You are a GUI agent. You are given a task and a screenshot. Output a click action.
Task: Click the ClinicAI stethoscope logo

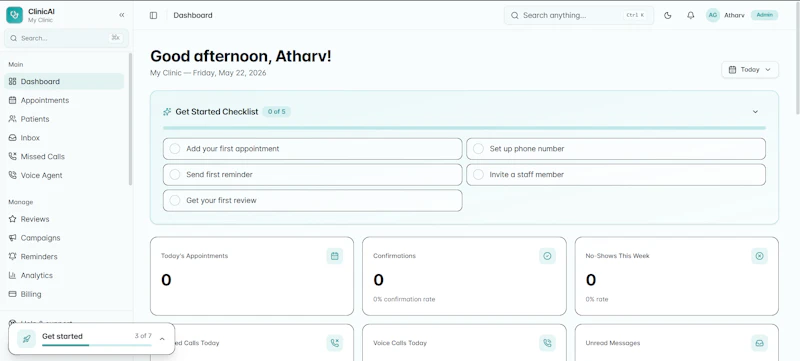point(14,15)
